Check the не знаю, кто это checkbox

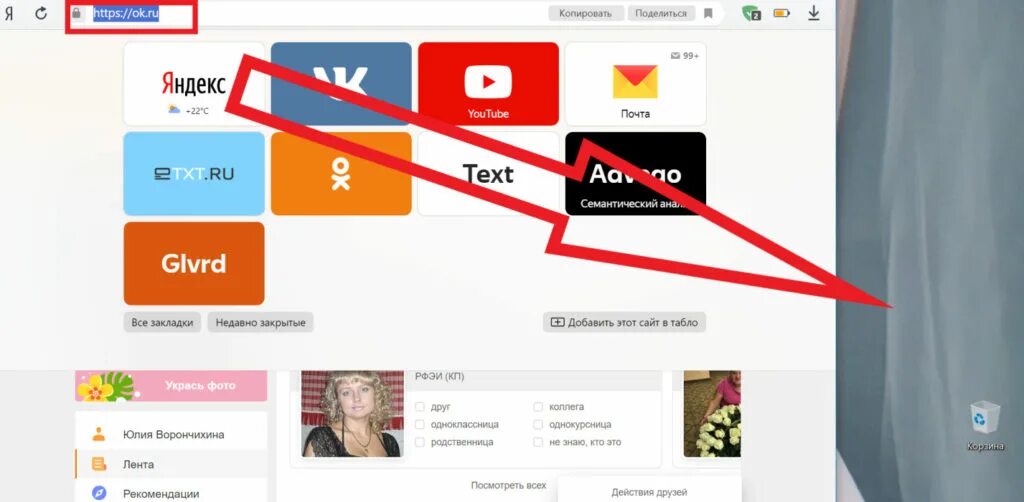538,442
